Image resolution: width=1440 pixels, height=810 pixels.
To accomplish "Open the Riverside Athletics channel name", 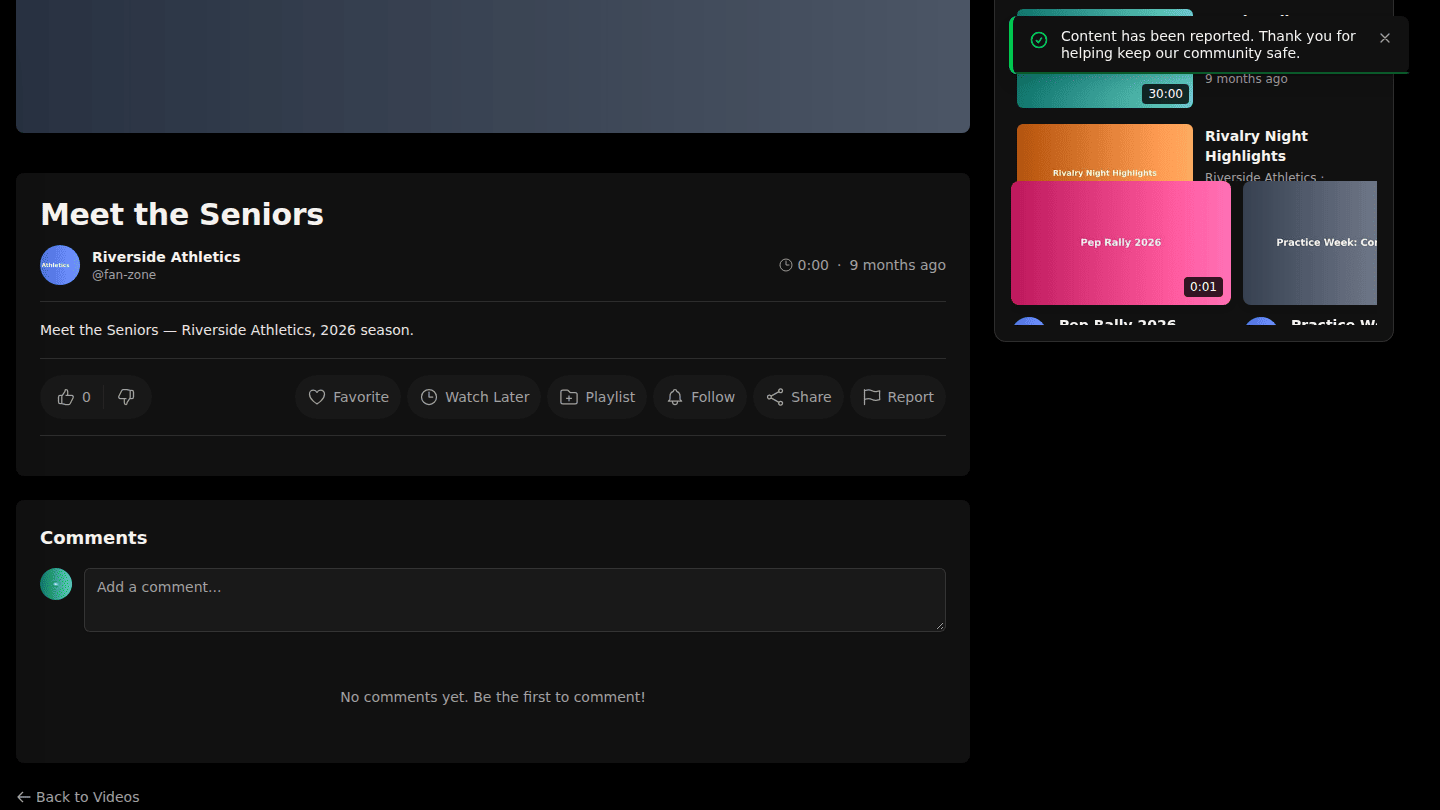I will (166, 257).
